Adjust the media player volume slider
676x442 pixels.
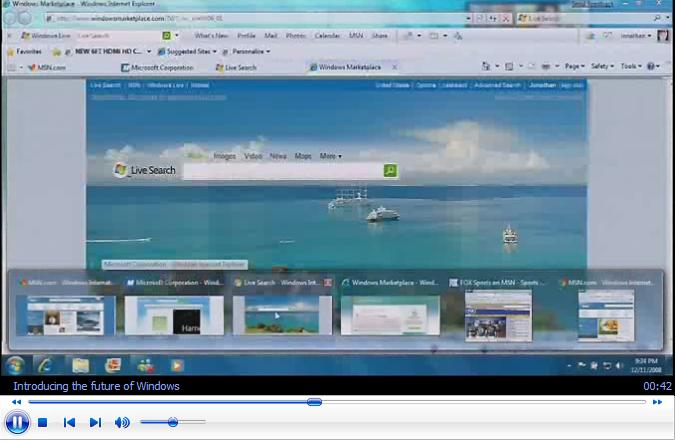[173, 422]
